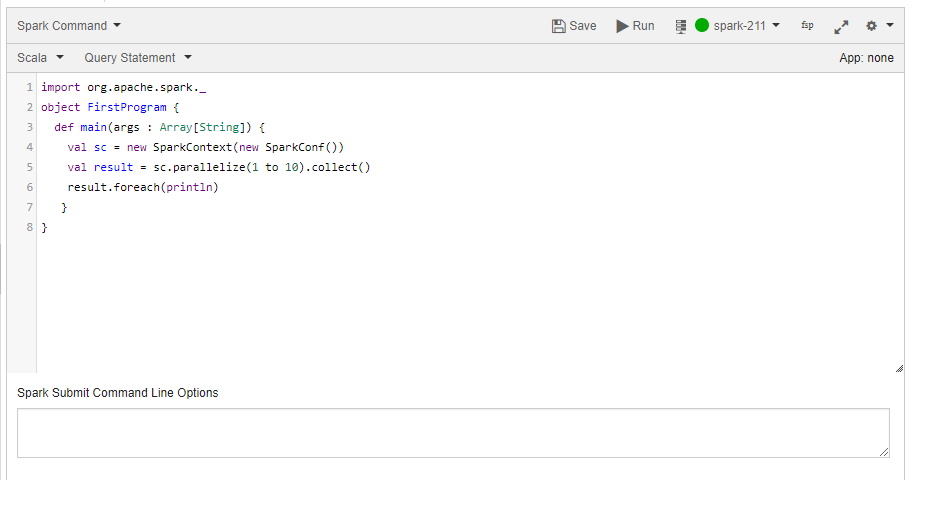Screen dimensions: 936x510
Task: Open the Spark Command type dropdown
Action: pos(69,26)
